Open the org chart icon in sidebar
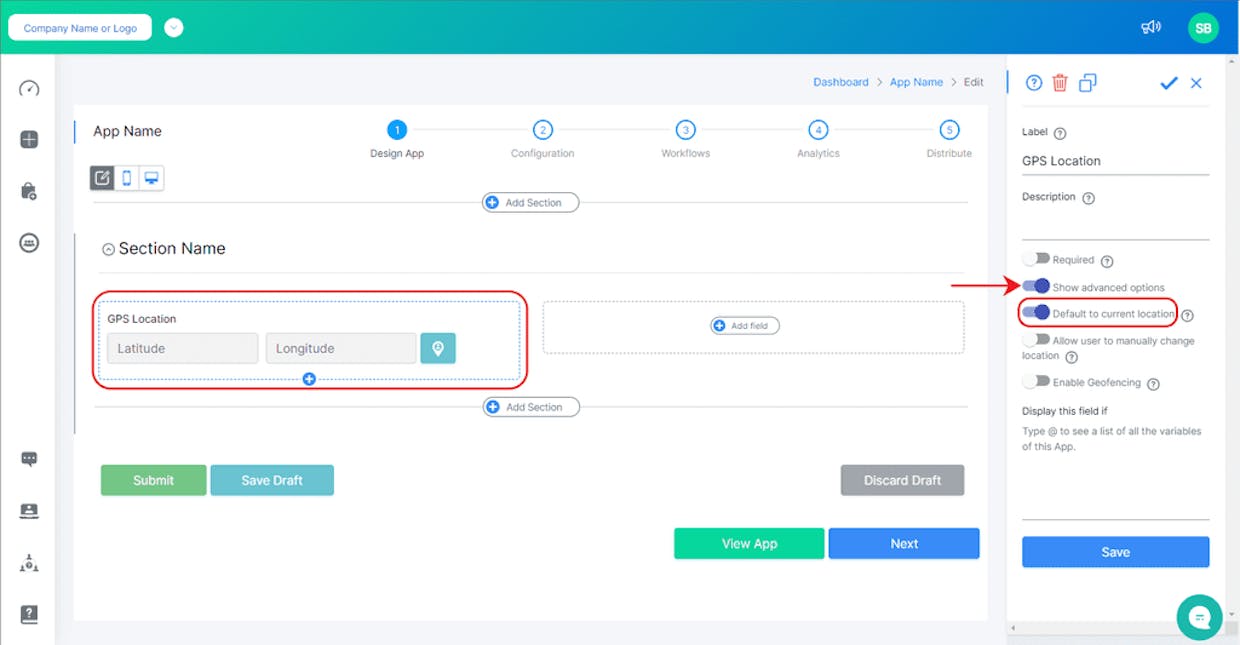 [29, 563]
